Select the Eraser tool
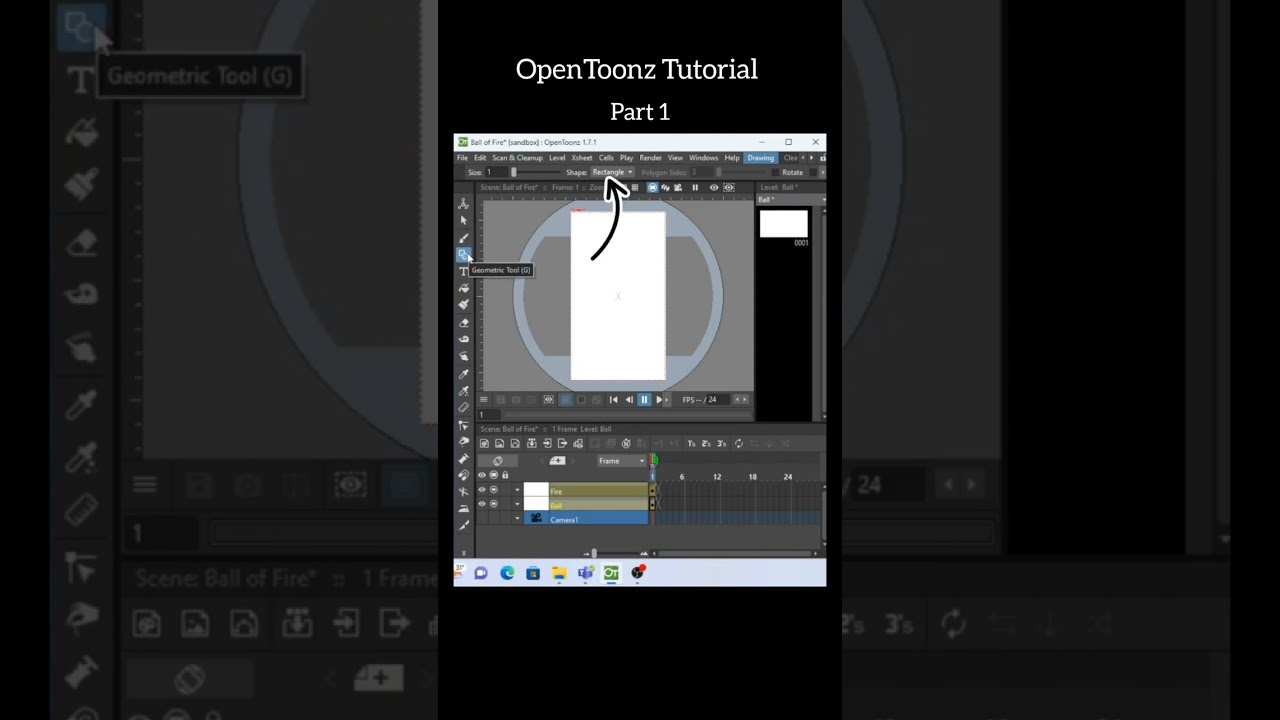The image size is (1280, 720). [464, 323]
